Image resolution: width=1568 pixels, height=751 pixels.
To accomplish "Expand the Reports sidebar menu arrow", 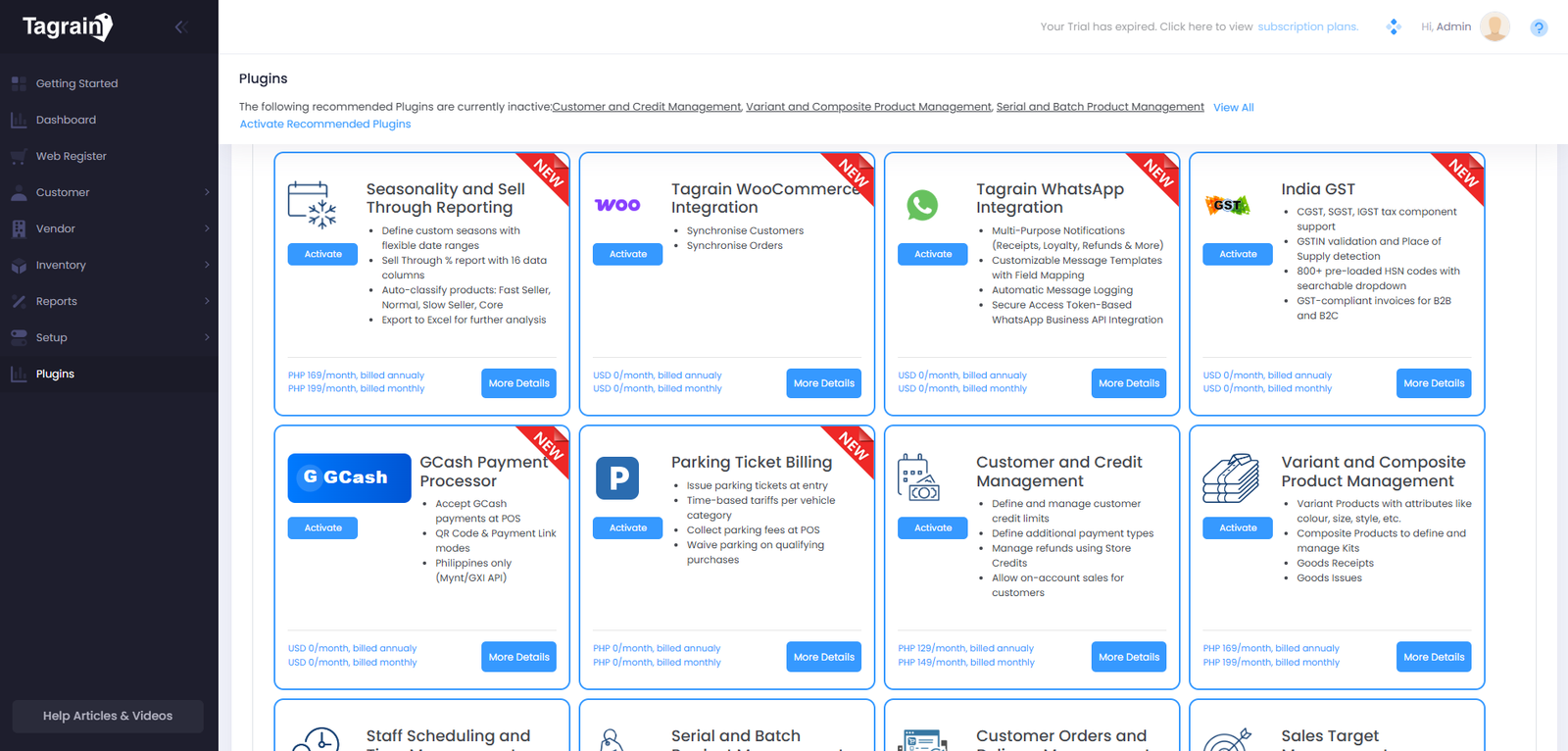I will click(207, 301).
